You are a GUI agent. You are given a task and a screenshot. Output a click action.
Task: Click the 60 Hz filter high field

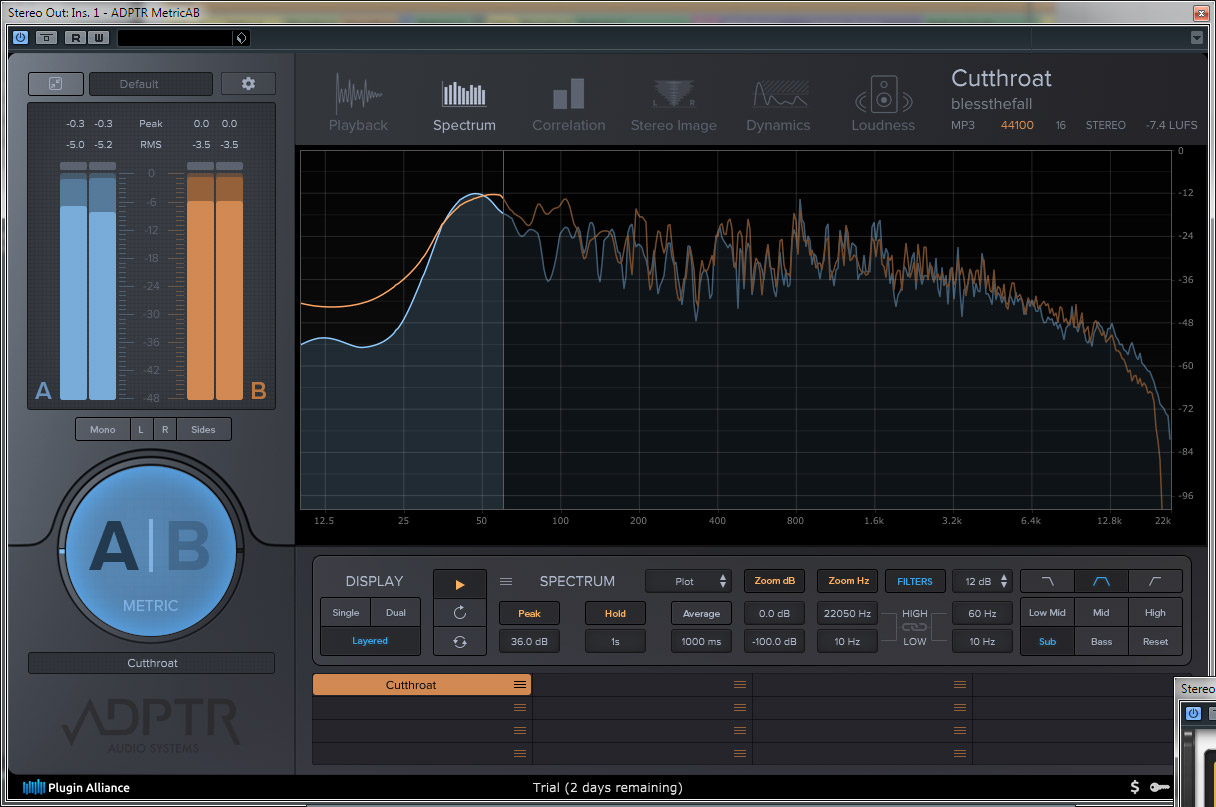click(981, 613)
